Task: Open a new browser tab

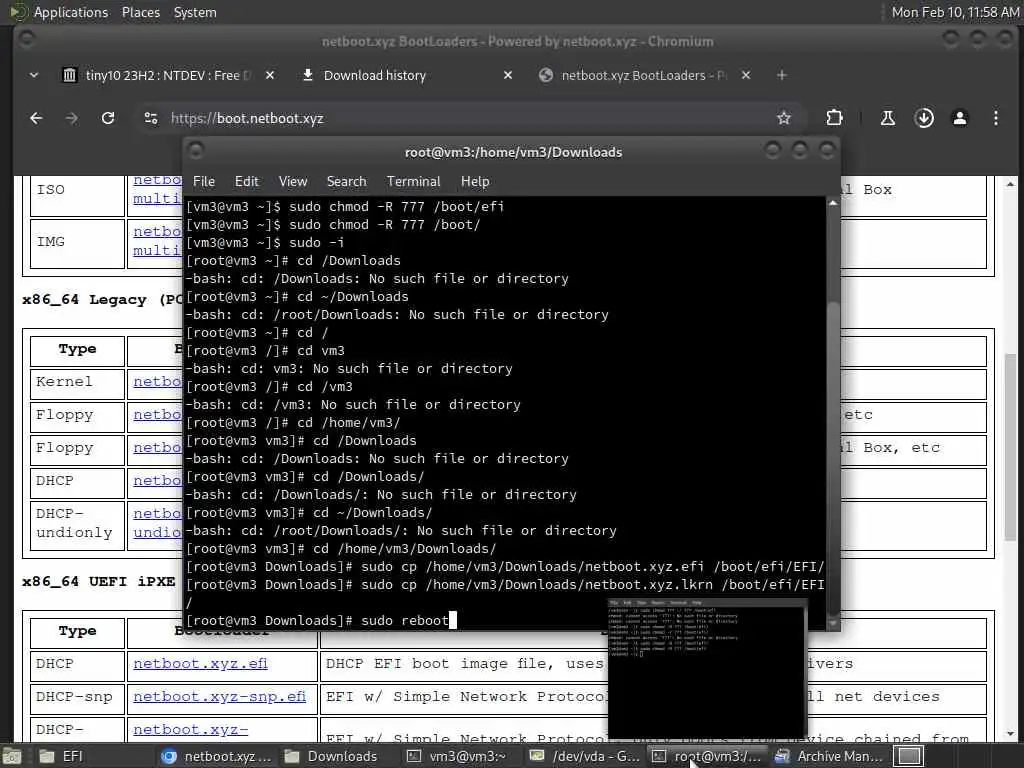Action: click(782, 75)
